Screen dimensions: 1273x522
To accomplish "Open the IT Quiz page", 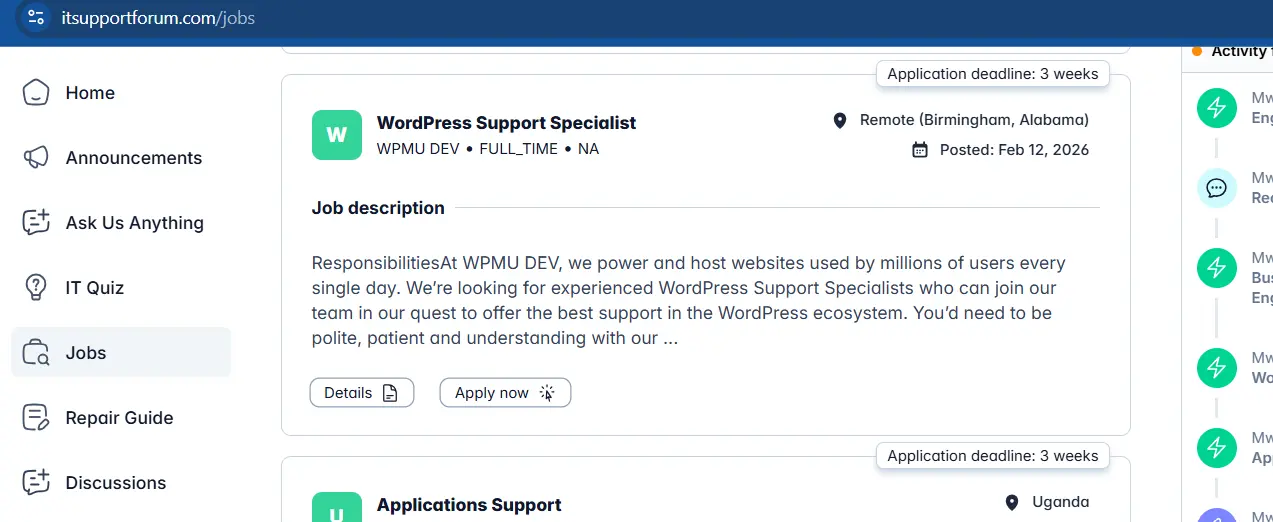I will coord(94,288).
